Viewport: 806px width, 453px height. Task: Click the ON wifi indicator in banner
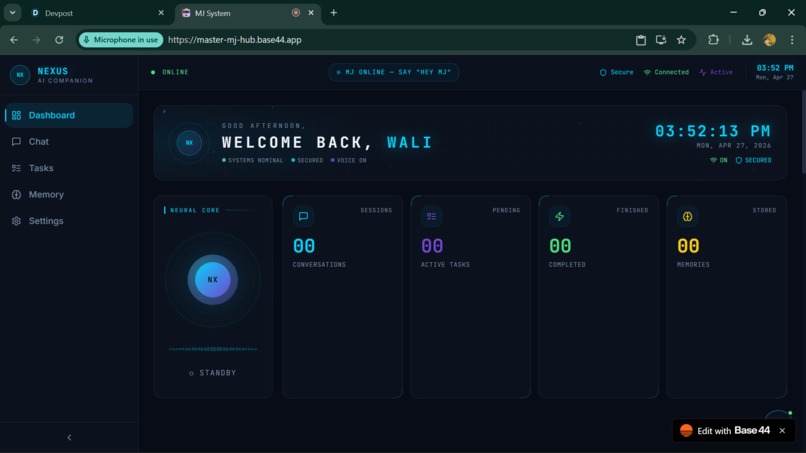[x=719, y=160]
